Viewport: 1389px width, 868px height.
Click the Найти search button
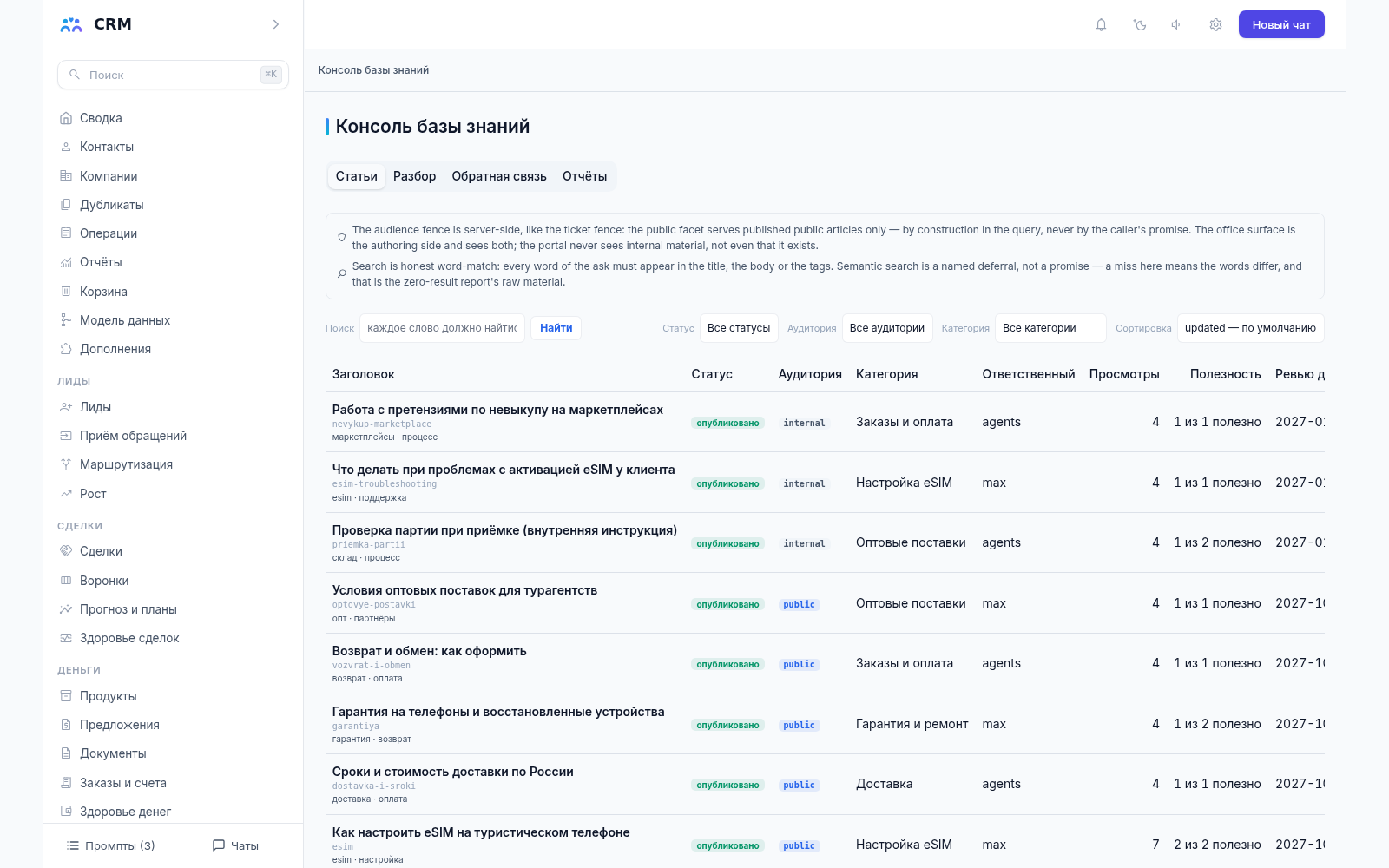(556, 328)
